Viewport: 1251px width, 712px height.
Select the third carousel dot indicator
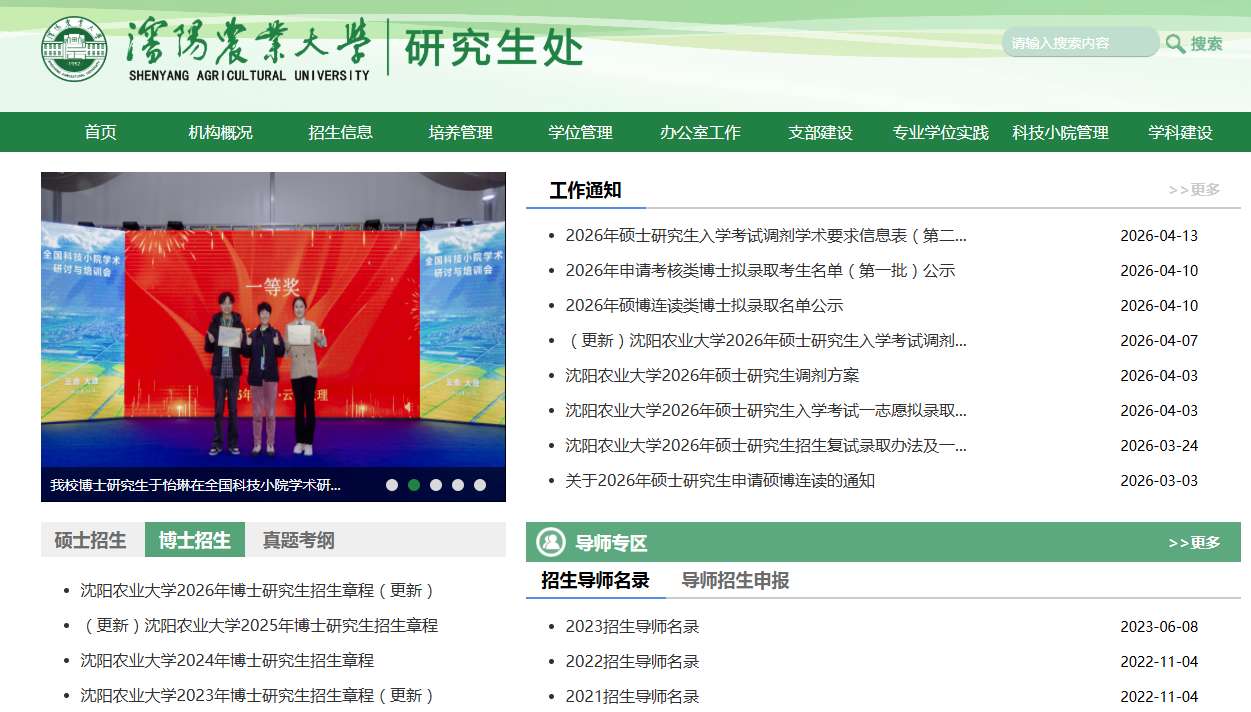tap(436, 485)
